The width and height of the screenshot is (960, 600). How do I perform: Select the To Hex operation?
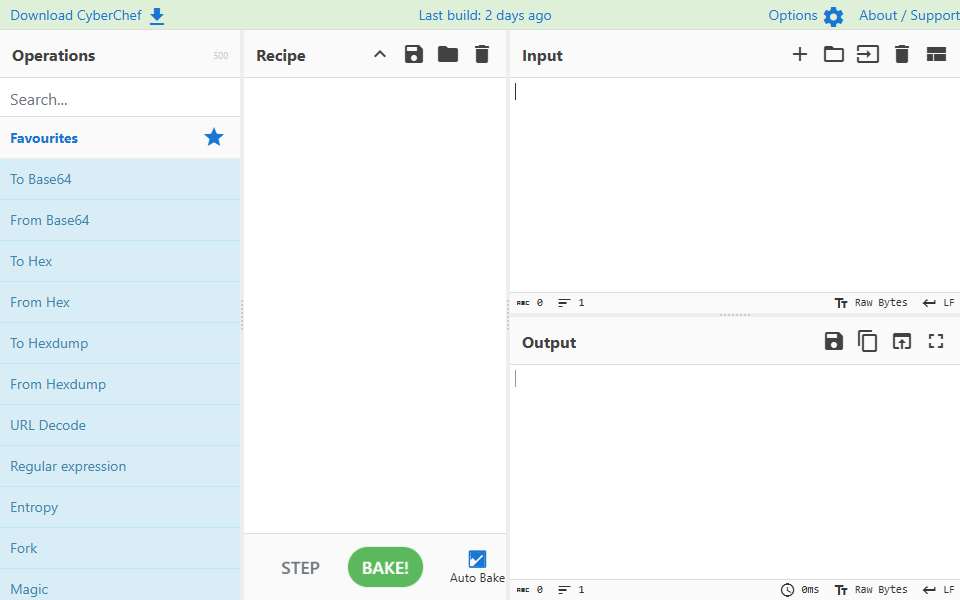(120, 261)
